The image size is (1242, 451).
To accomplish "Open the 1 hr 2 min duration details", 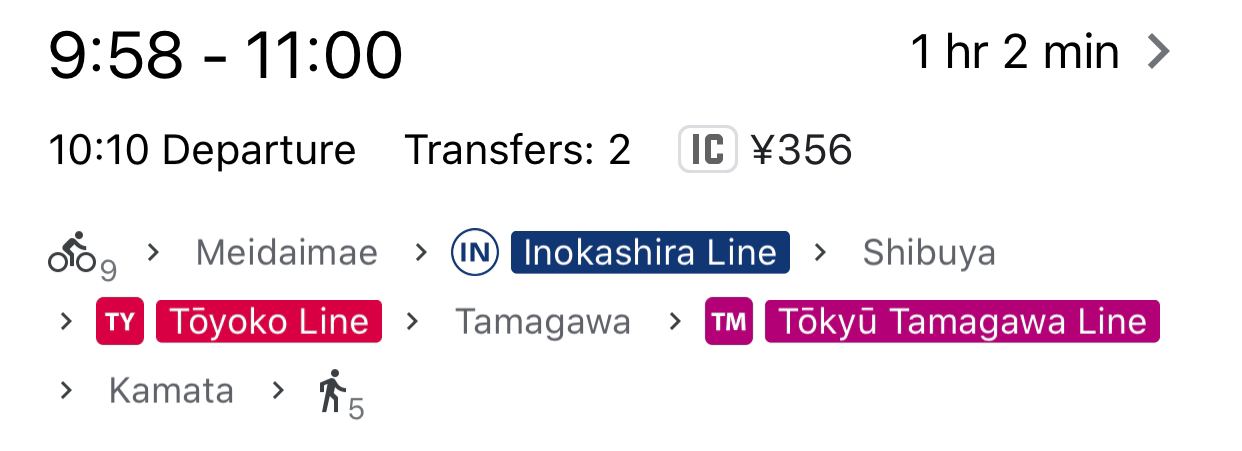I will pos(1014,52).
